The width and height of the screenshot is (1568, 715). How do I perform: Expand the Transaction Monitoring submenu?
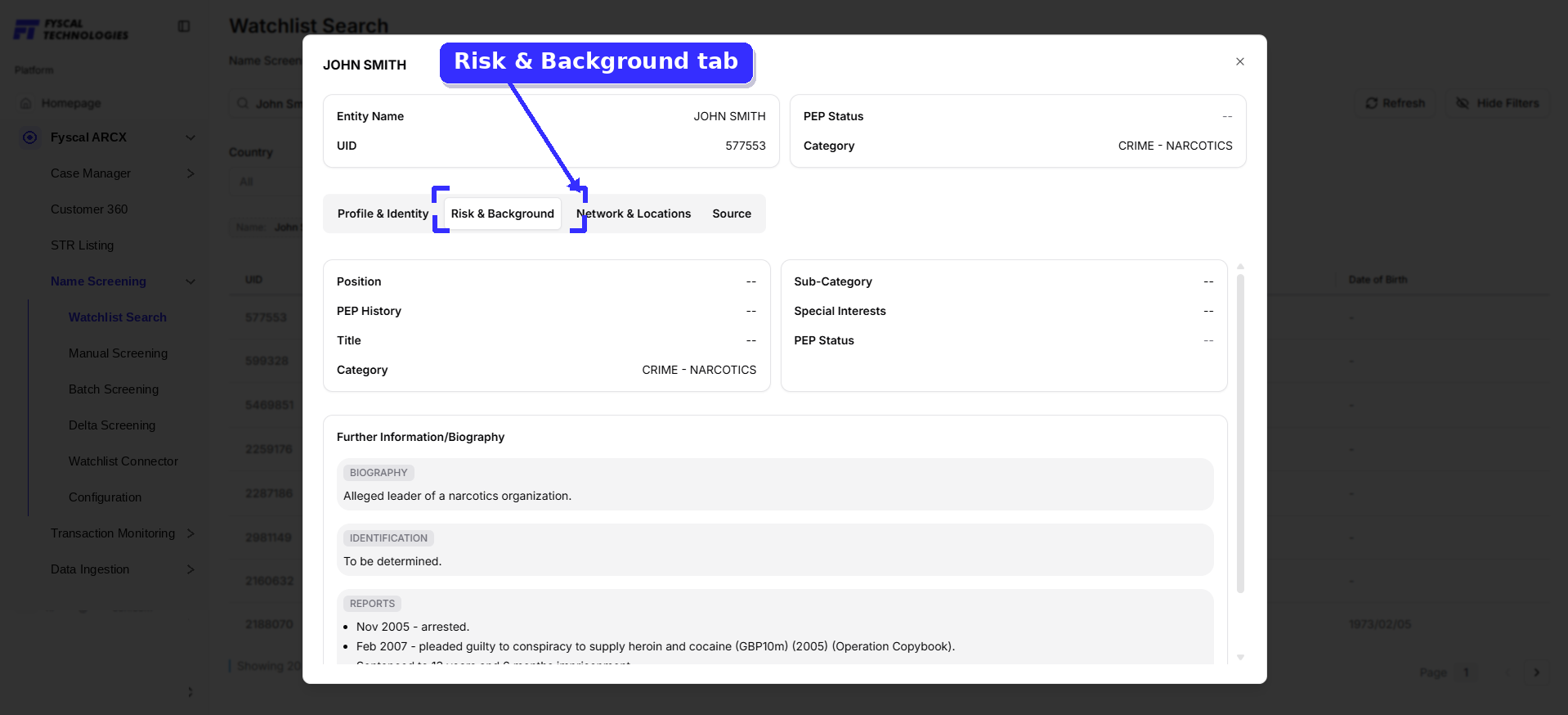(190, 533)
